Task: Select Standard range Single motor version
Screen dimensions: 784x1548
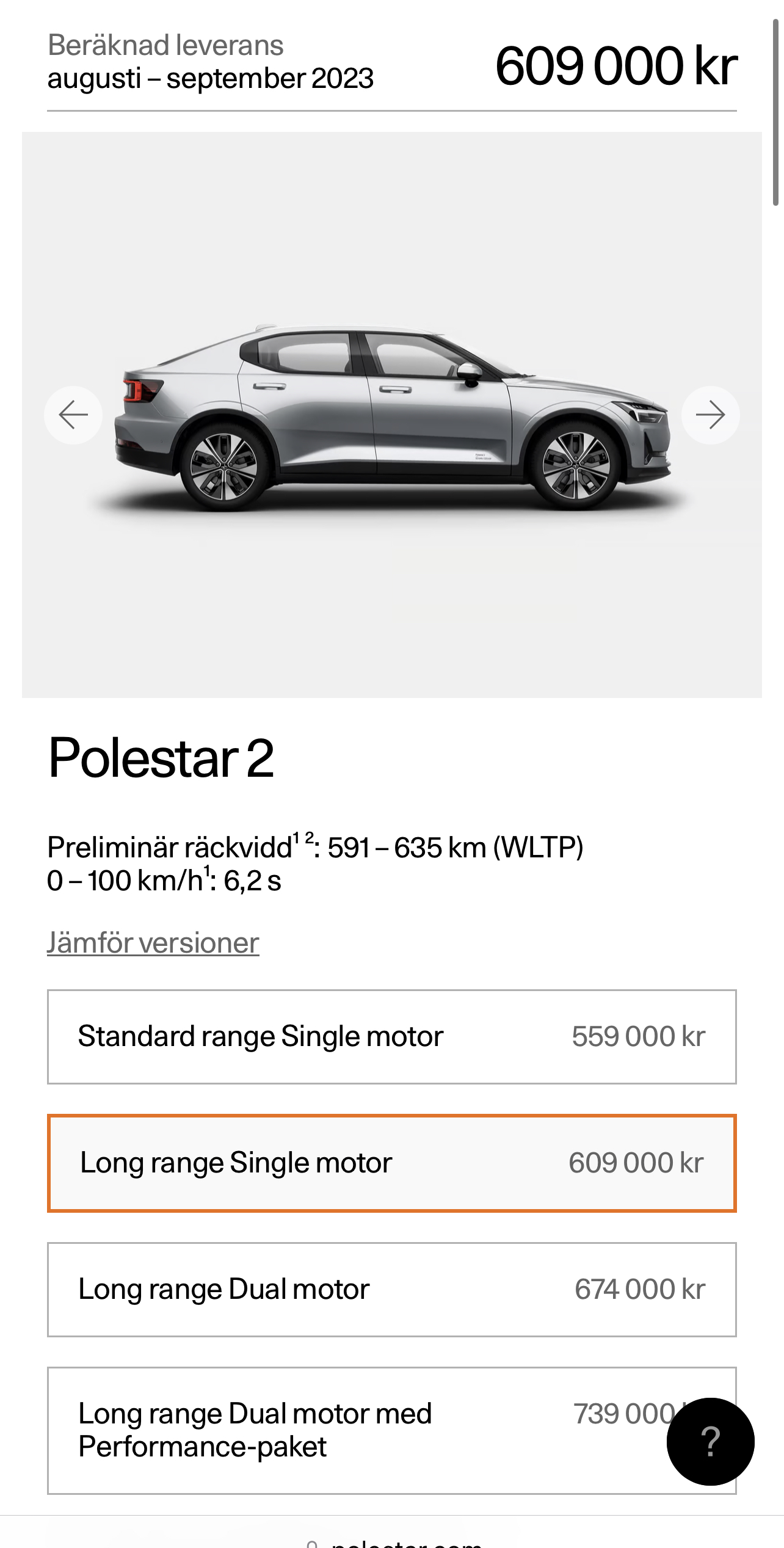Action: (392, 1037)
